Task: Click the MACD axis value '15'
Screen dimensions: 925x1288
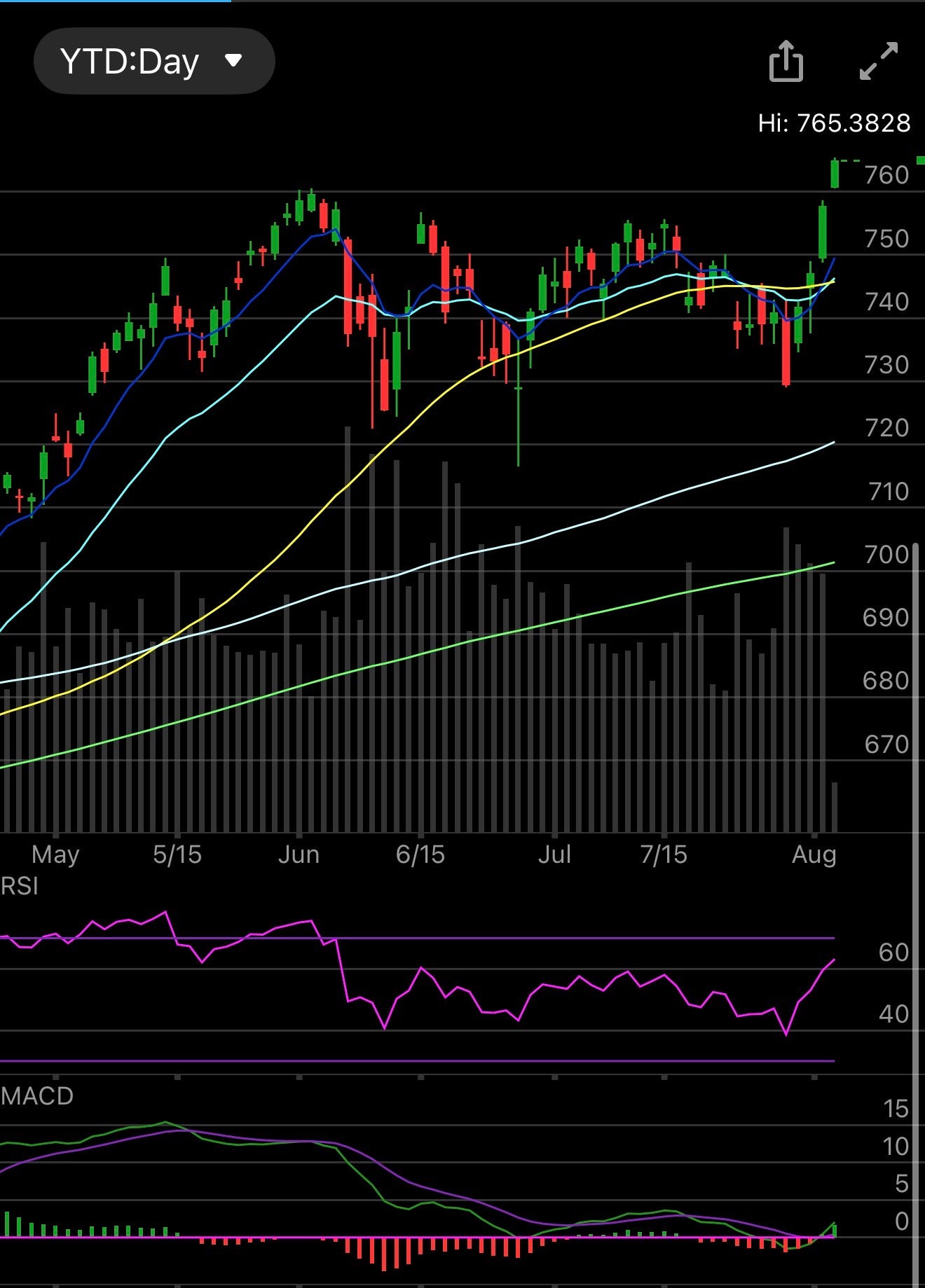Action: [x=896, y=1109]
